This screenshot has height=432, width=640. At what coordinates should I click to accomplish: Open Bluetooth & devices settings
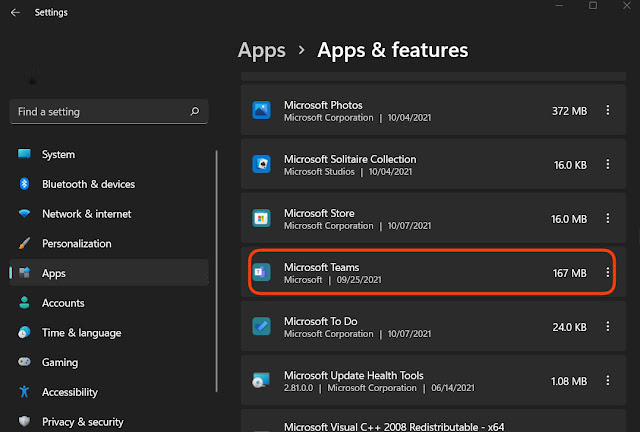(x=109, y=184)
